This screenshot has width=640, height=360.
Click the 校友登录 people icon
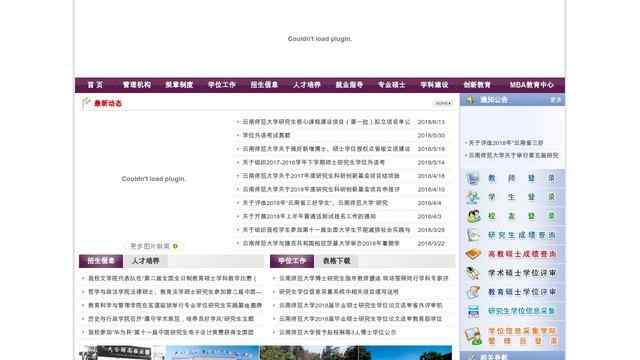click(473, 216)
